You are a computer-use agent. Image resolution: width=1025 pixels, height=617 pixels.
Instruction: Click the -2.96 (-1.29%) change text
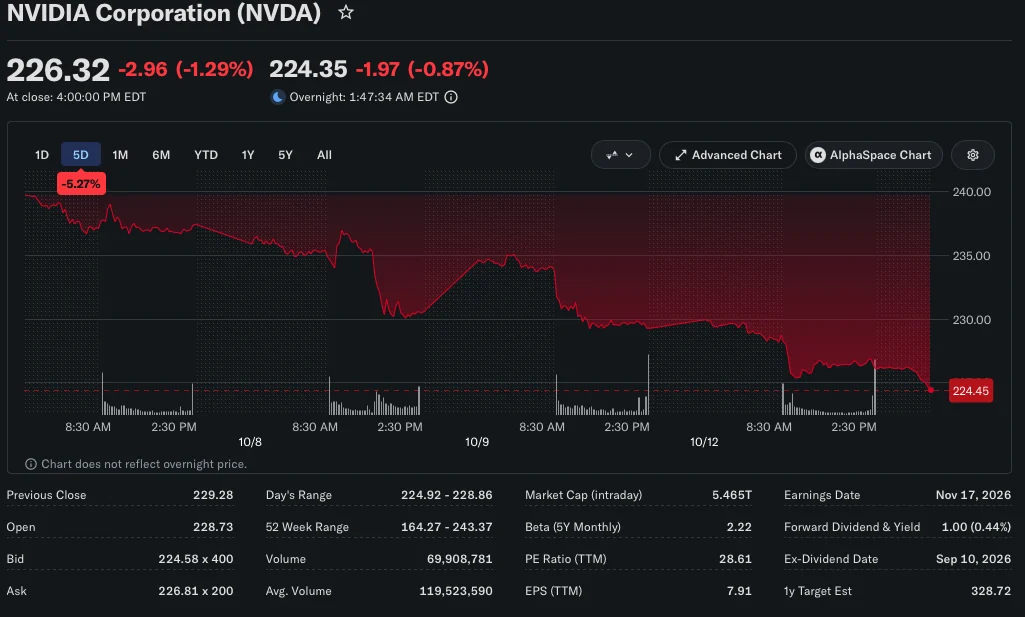tap(186, 69)
